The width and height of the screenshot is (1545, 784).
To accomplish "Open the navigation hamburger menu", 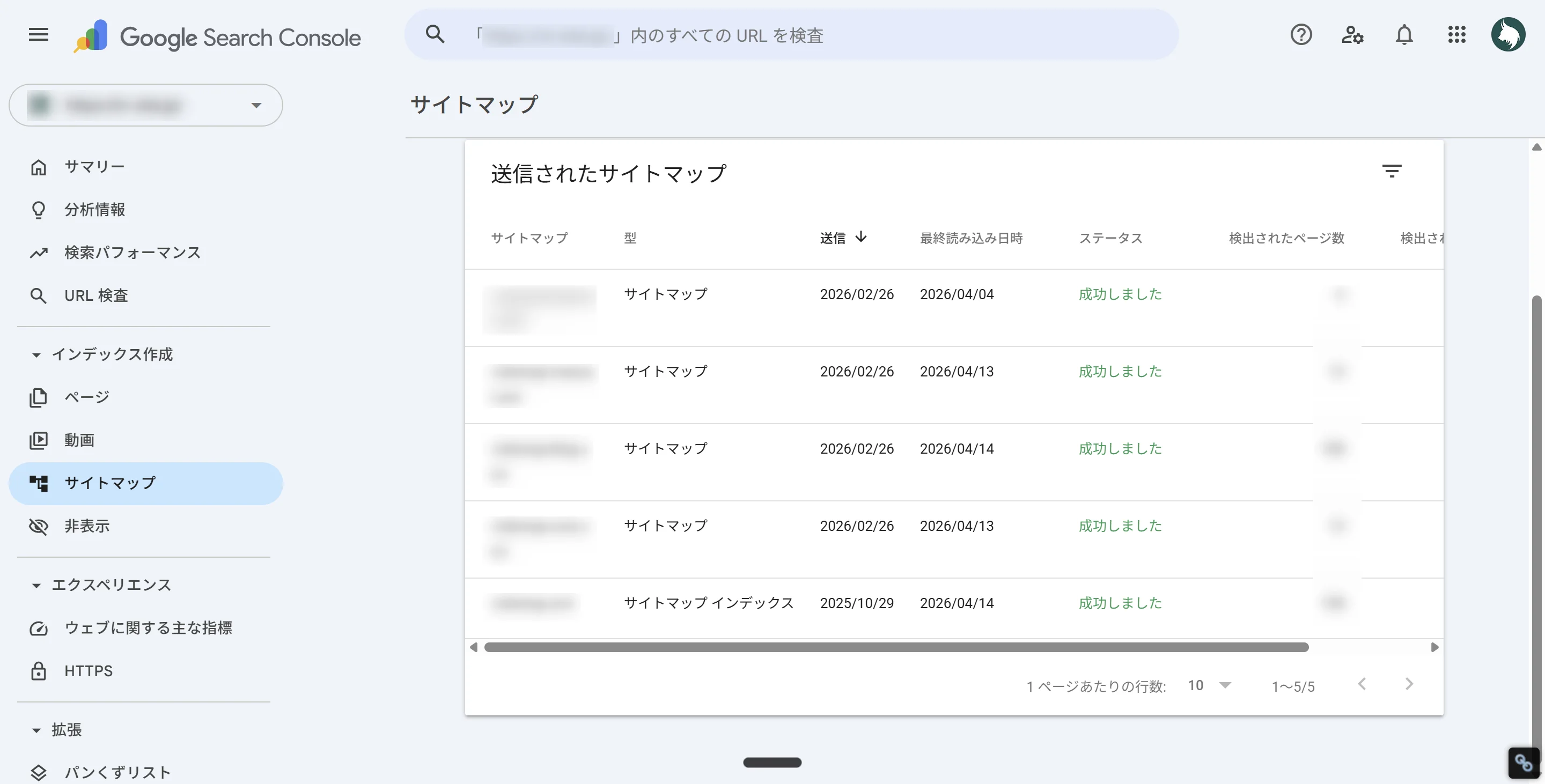I will (38, 34).
